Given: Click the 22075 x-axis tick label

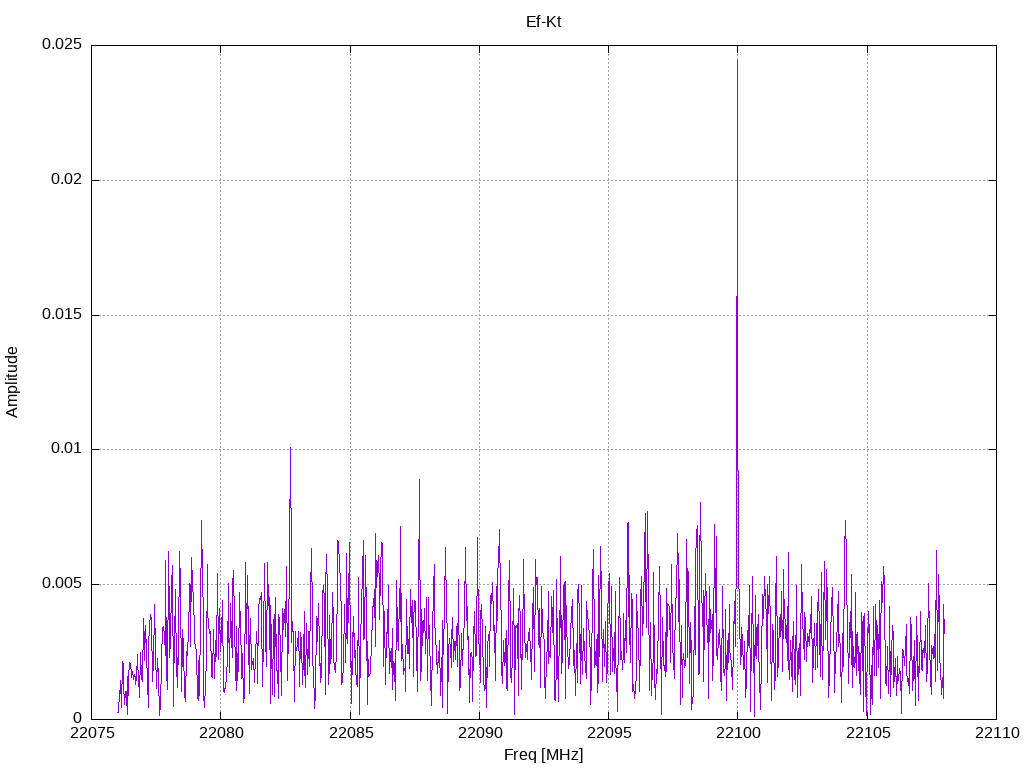Looking at the screenshot, I should tap(91, 733).
